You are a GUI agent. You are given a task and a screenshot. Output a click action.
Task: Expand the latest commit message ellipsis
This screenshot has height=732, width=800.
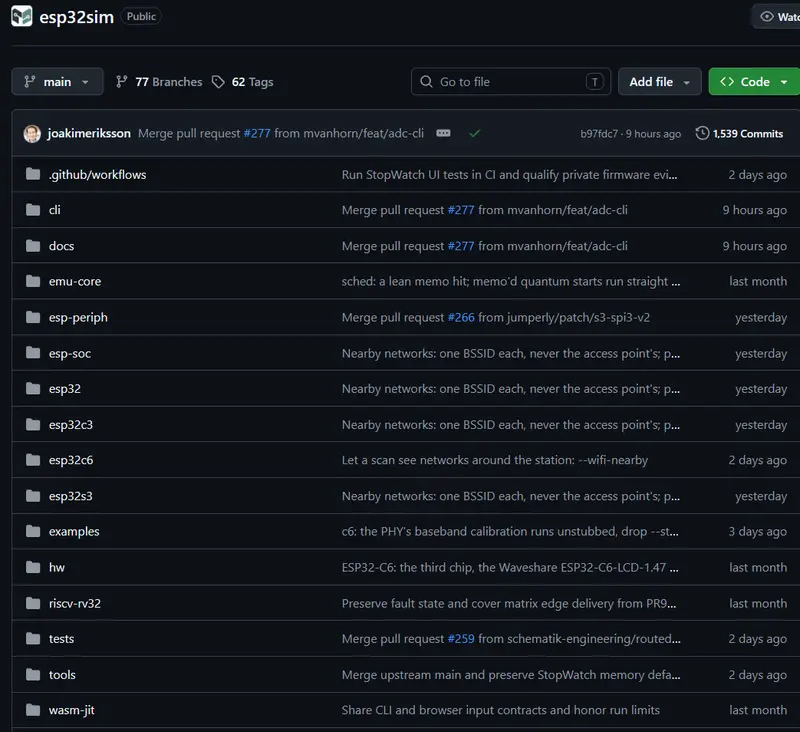tap(443, 133)
